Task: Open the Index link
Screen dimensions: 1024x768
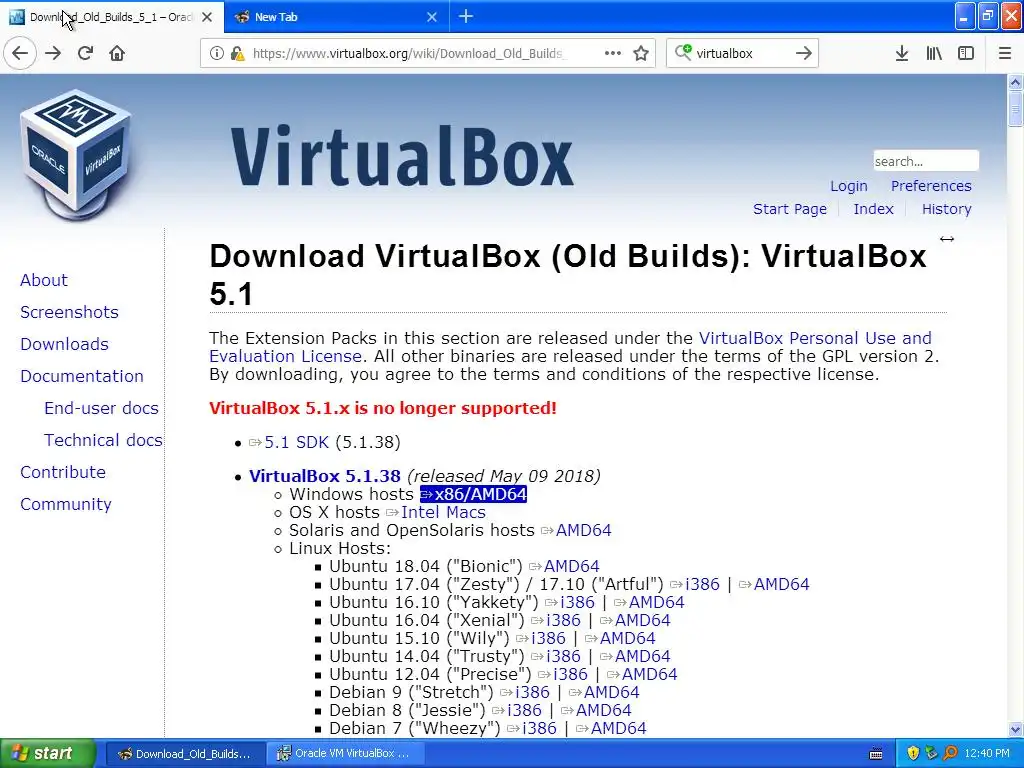Action: (x=873, y=209)
